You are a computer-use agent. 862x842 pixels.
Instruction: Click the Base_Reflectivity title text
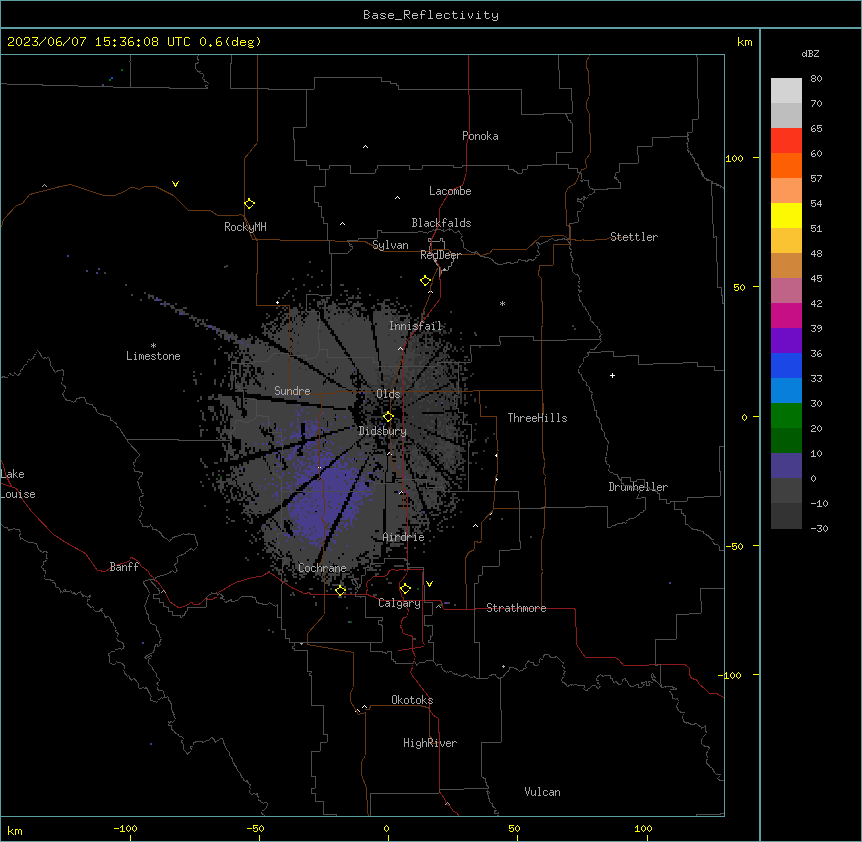431,15
